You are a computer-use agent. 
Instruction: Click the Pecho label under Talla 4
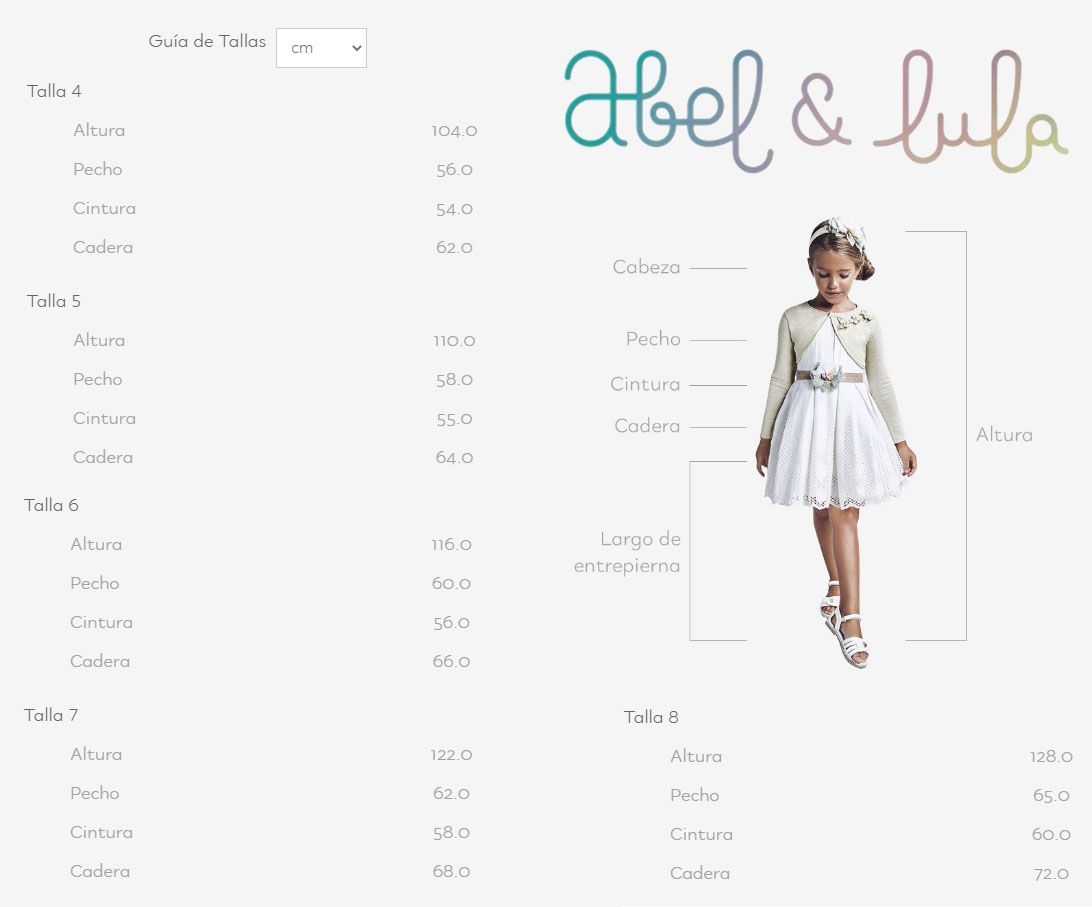click(x=98, y=170)
